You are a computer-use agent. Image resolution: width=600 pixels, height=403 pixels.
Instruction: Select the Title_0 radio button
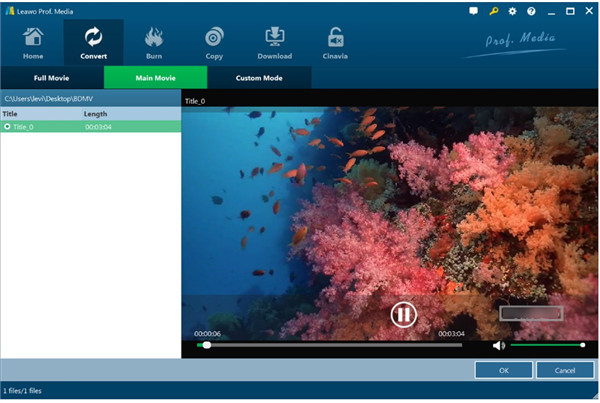8,127
